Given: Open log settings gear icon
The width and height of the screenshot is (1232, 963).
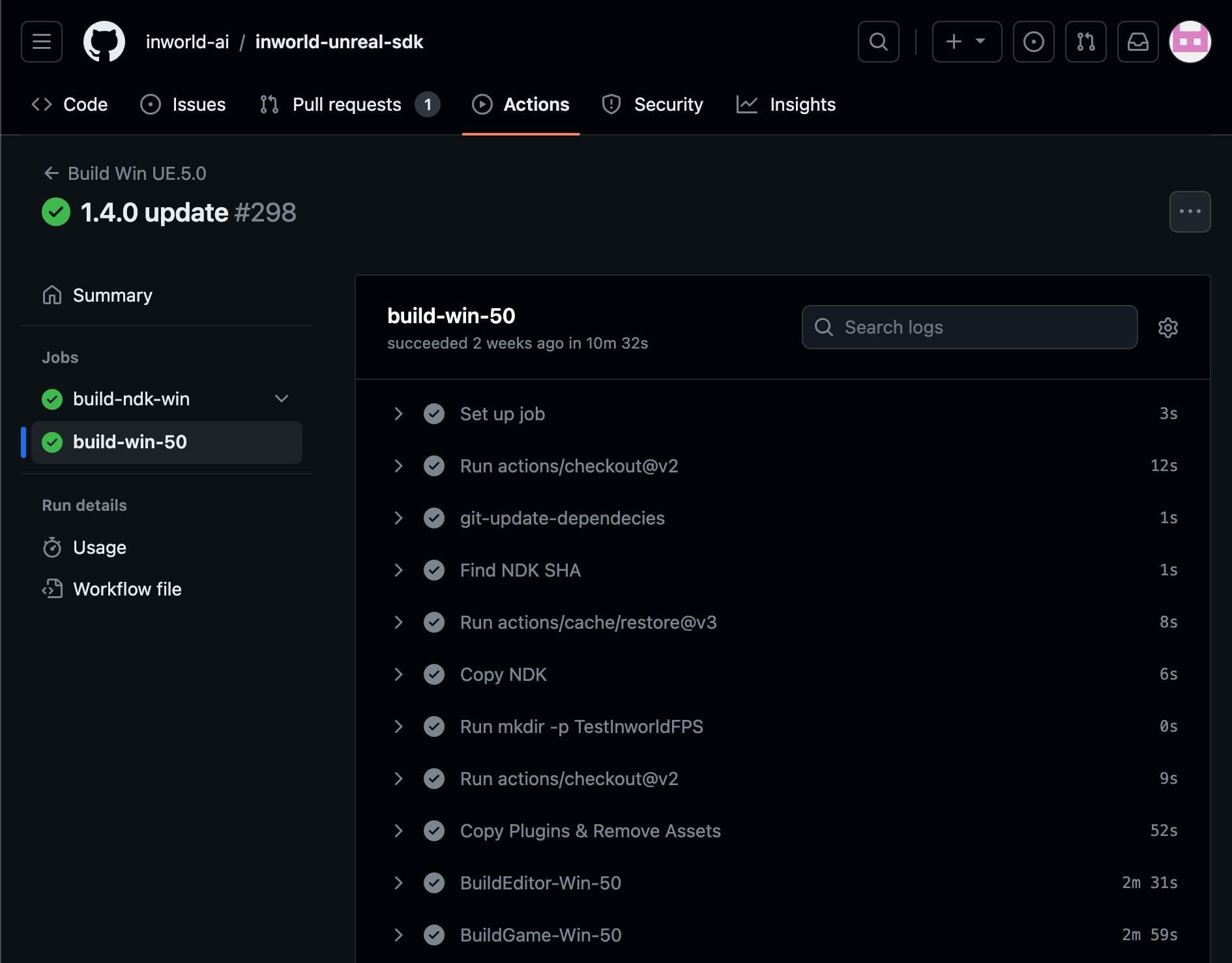Looking at the screenshot, I should [x=1167, y=327].
